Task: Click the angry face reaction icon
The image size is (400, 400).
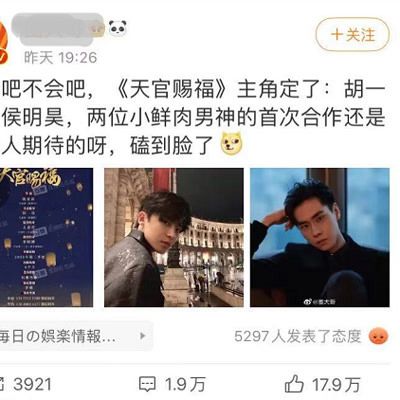Action: [379, 336]
